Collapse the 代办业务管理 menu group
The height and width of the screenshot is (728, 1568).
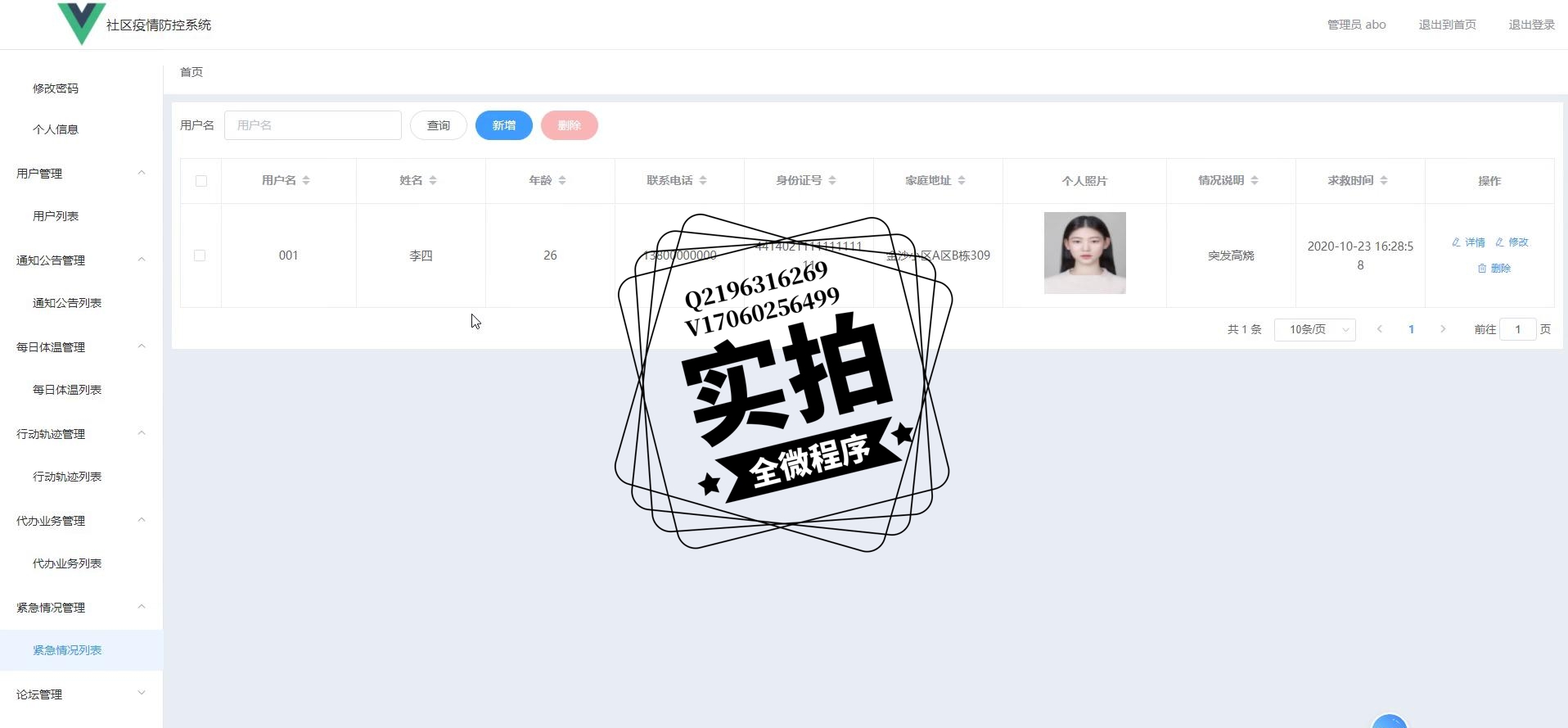coord(142,520)
